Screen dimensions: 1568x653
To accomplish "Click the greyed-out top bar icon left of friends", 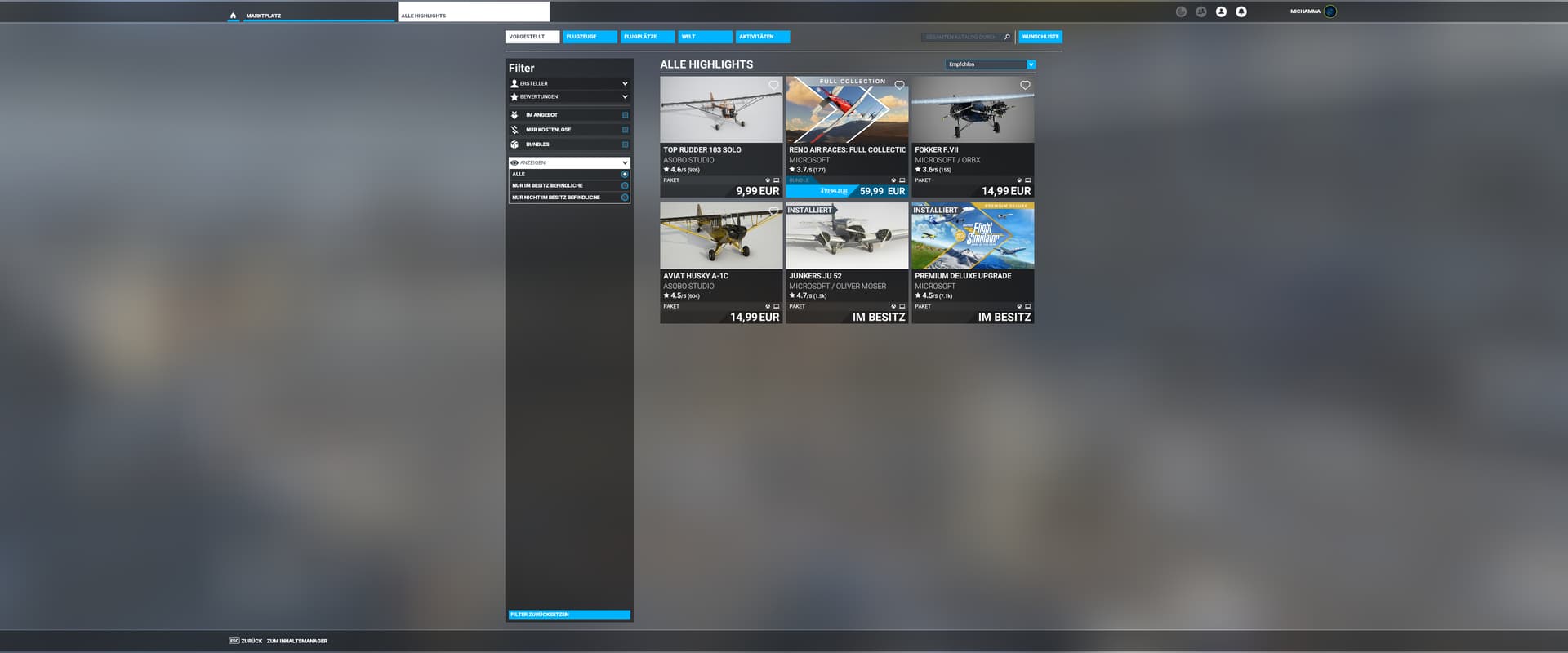I will click(1181, 11).
